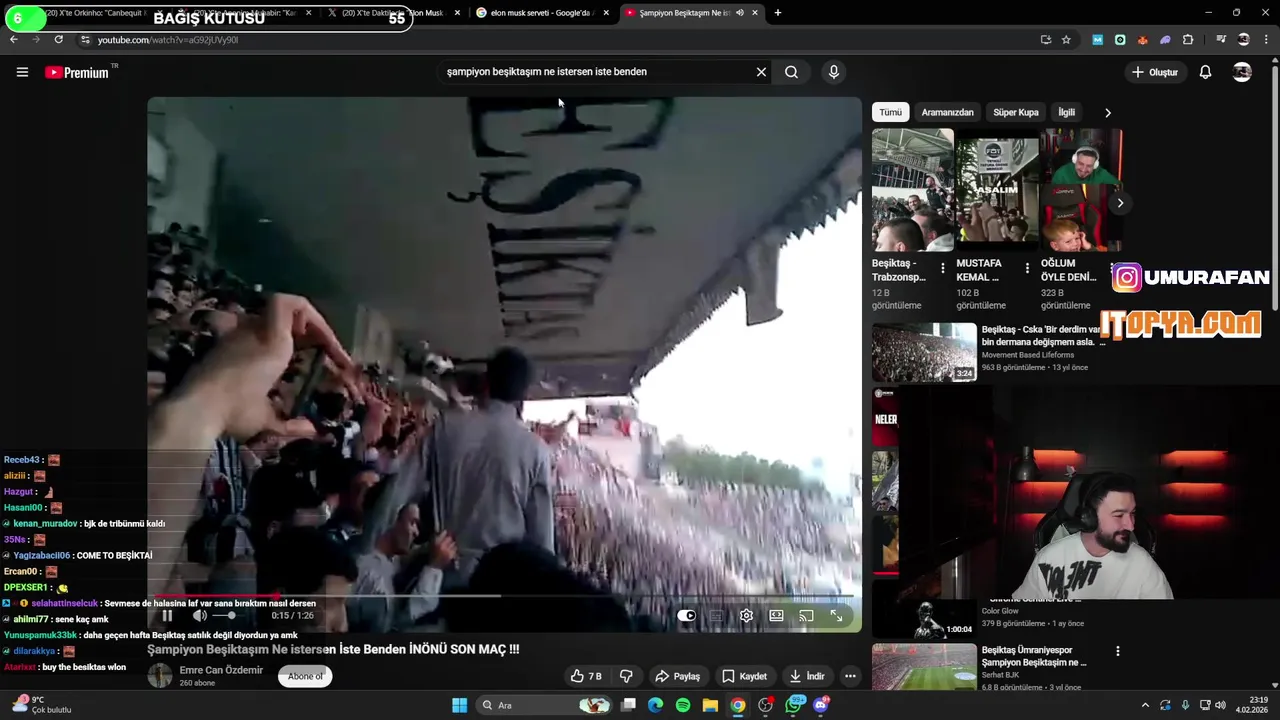
Task: Open File Explorer from taskbar
Action: (710, 705)
